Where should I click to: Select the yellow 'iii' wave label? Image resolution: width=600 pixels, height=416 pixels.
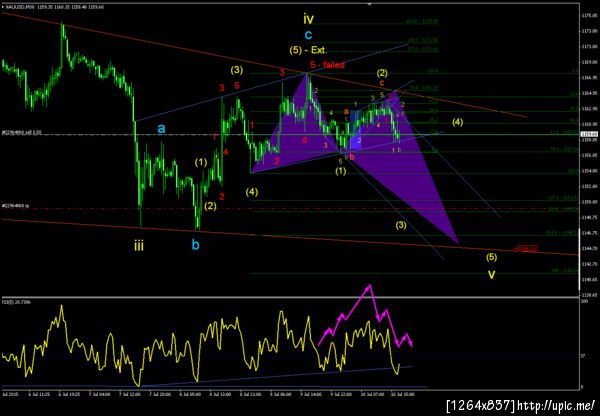(x=139, y=245)
